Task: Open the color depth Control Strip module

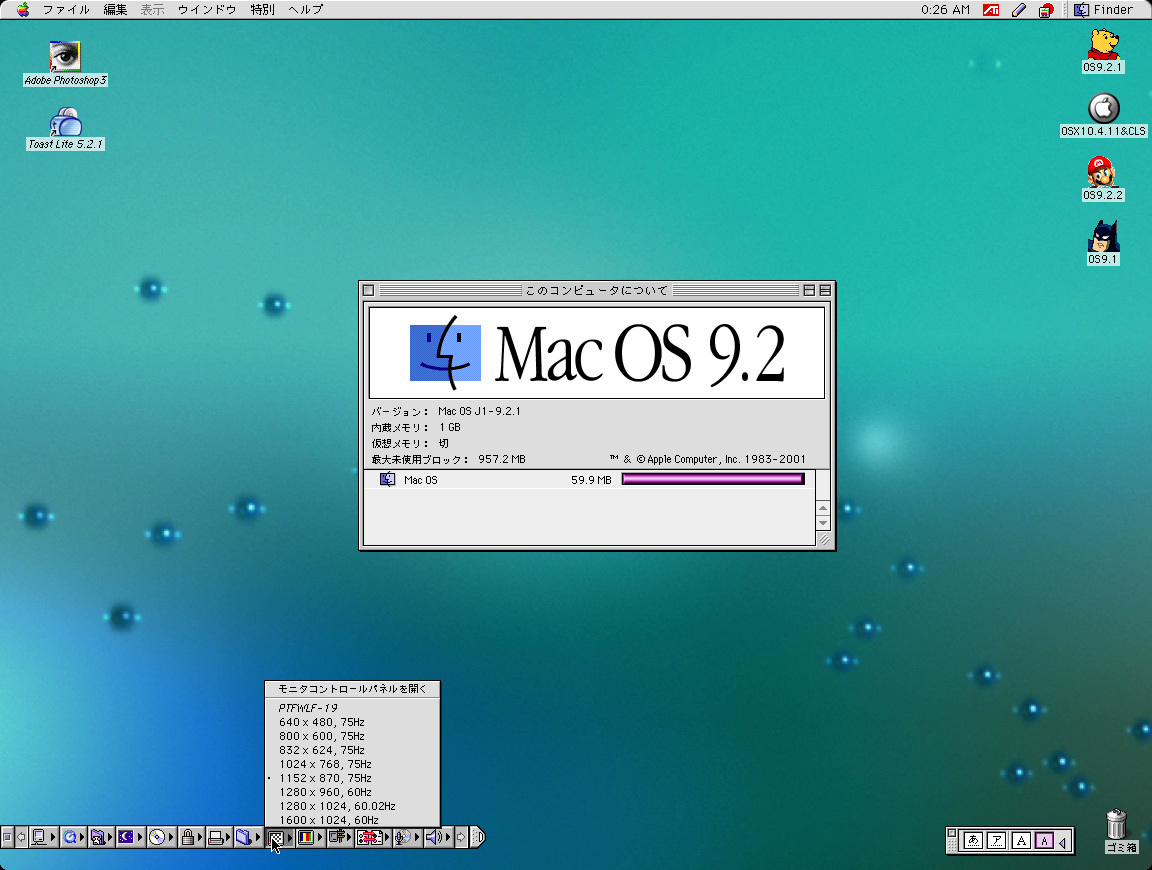Action: tap(306, 838)
